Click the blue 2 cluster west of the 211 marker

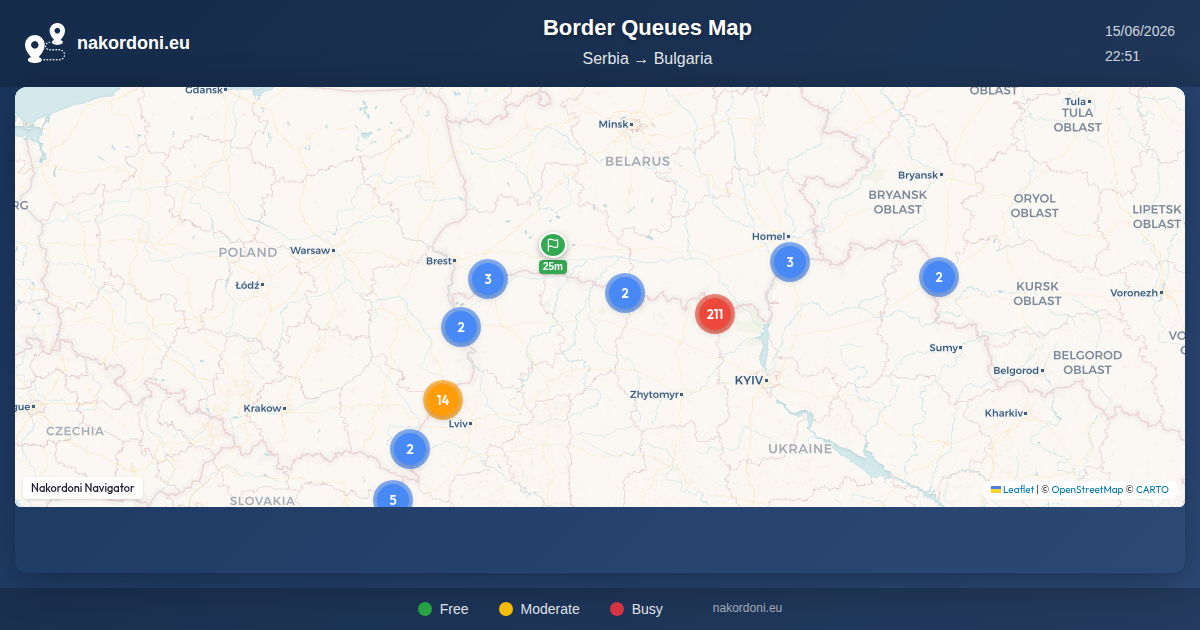pos(625,293)
